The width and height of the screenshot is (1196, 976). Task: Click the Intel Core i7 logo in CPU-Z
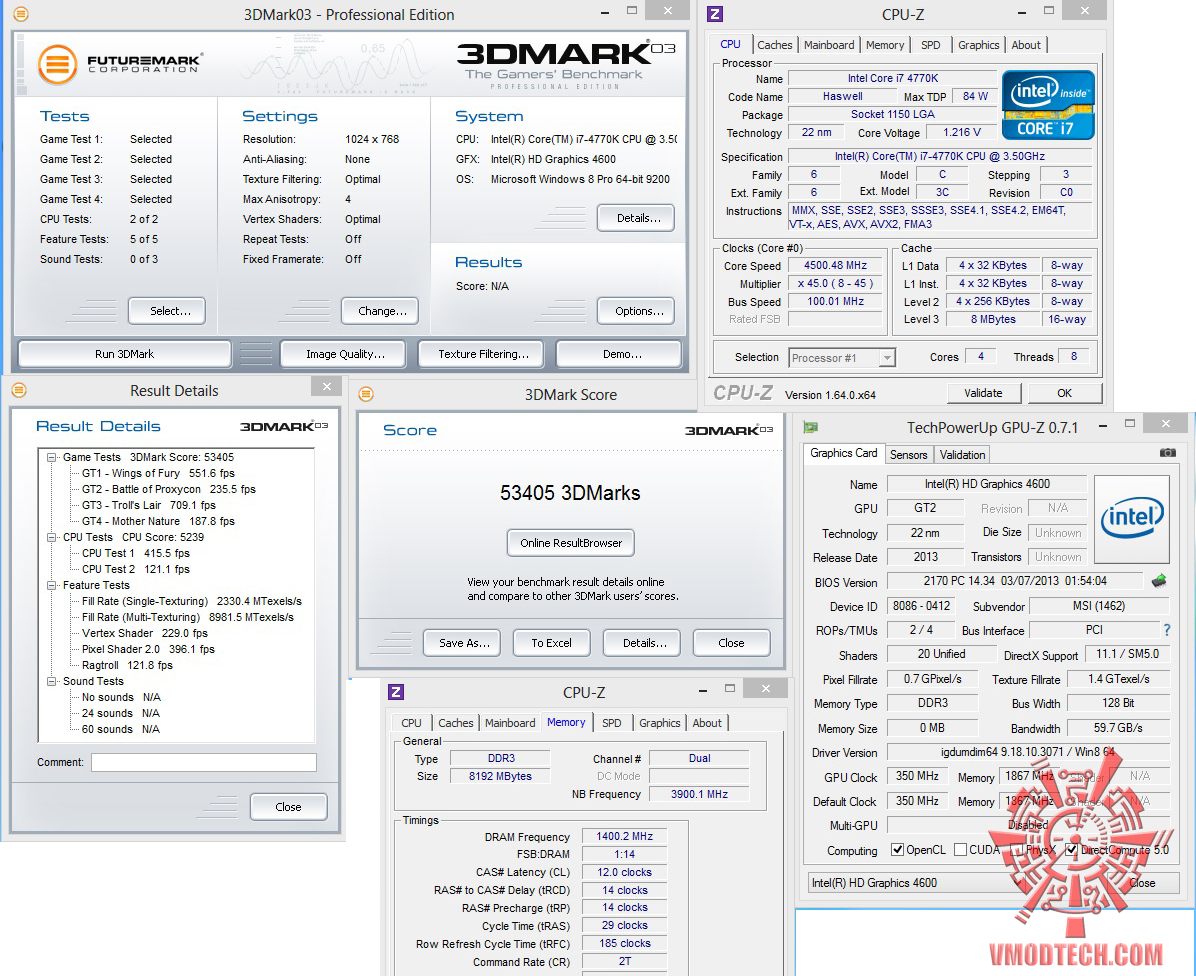1048,104
